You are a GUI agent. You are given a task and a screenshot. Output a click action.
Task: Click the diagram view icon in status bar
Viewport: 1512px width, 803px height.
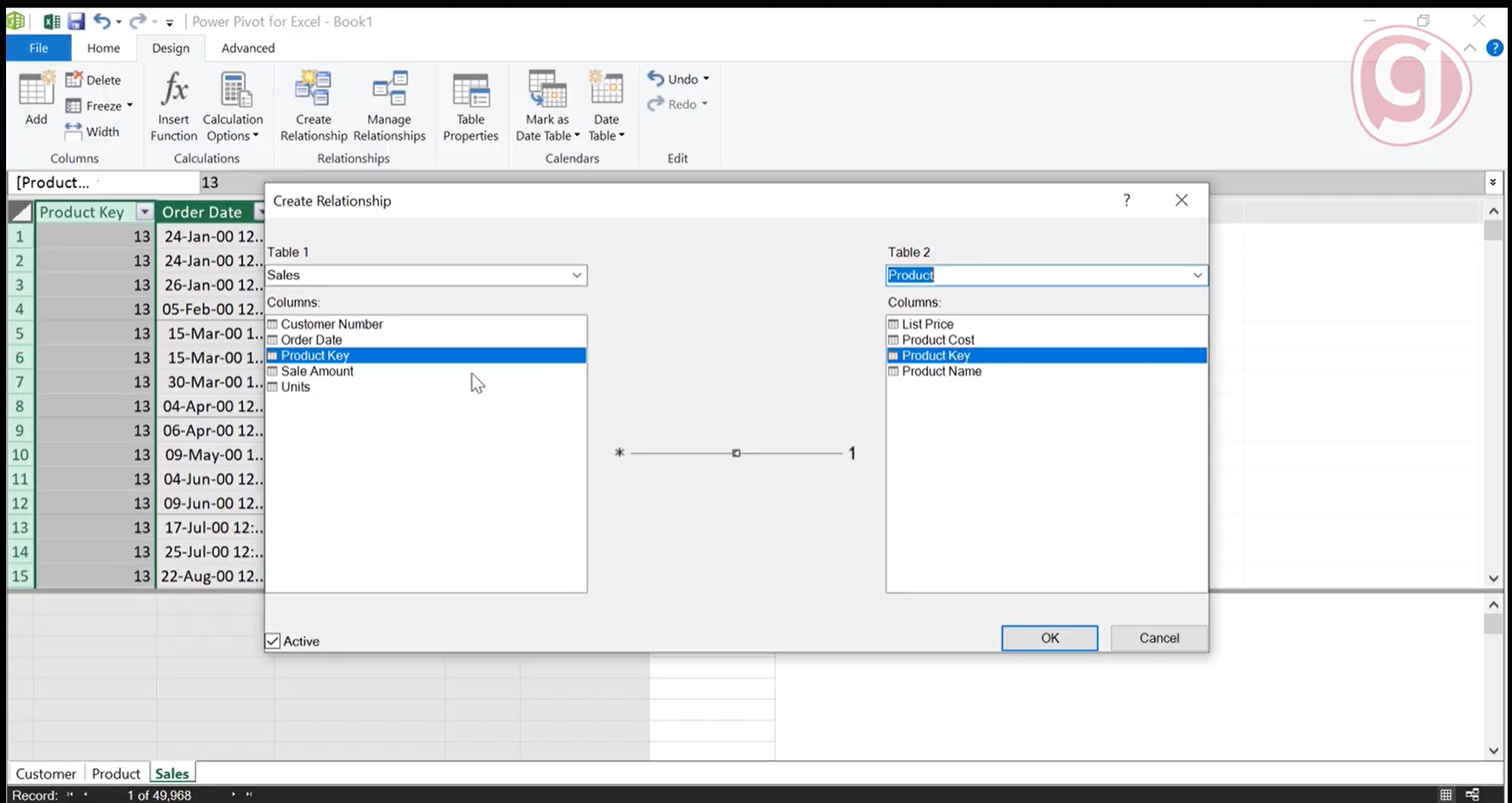[1472, 794]
